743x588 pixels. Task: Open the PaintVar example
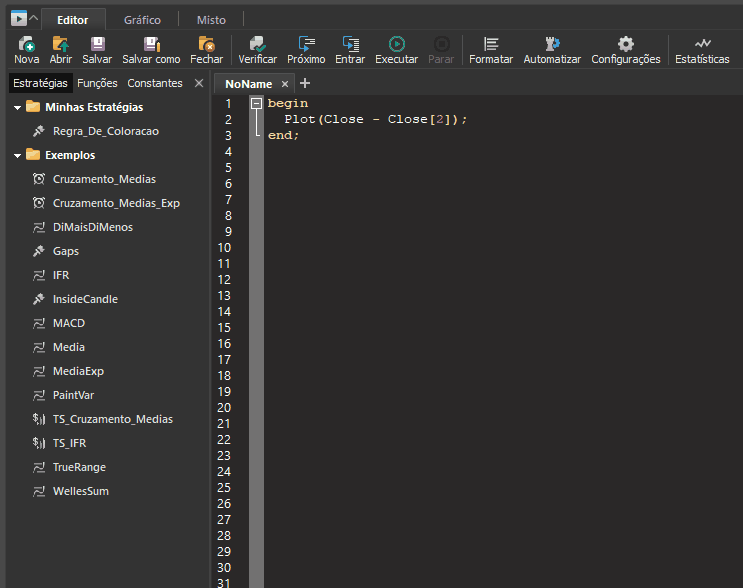73,395
